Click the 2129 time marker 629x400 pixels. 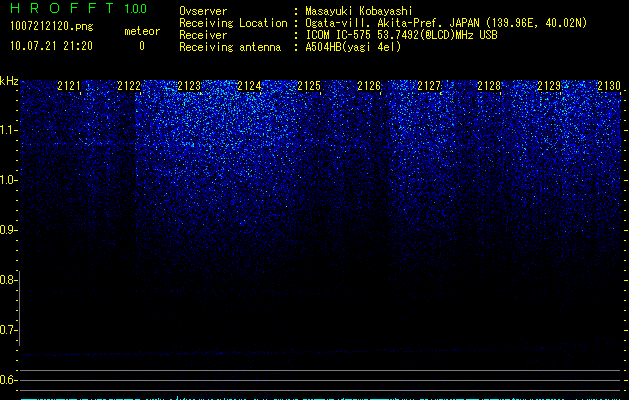tap(549, 86)
